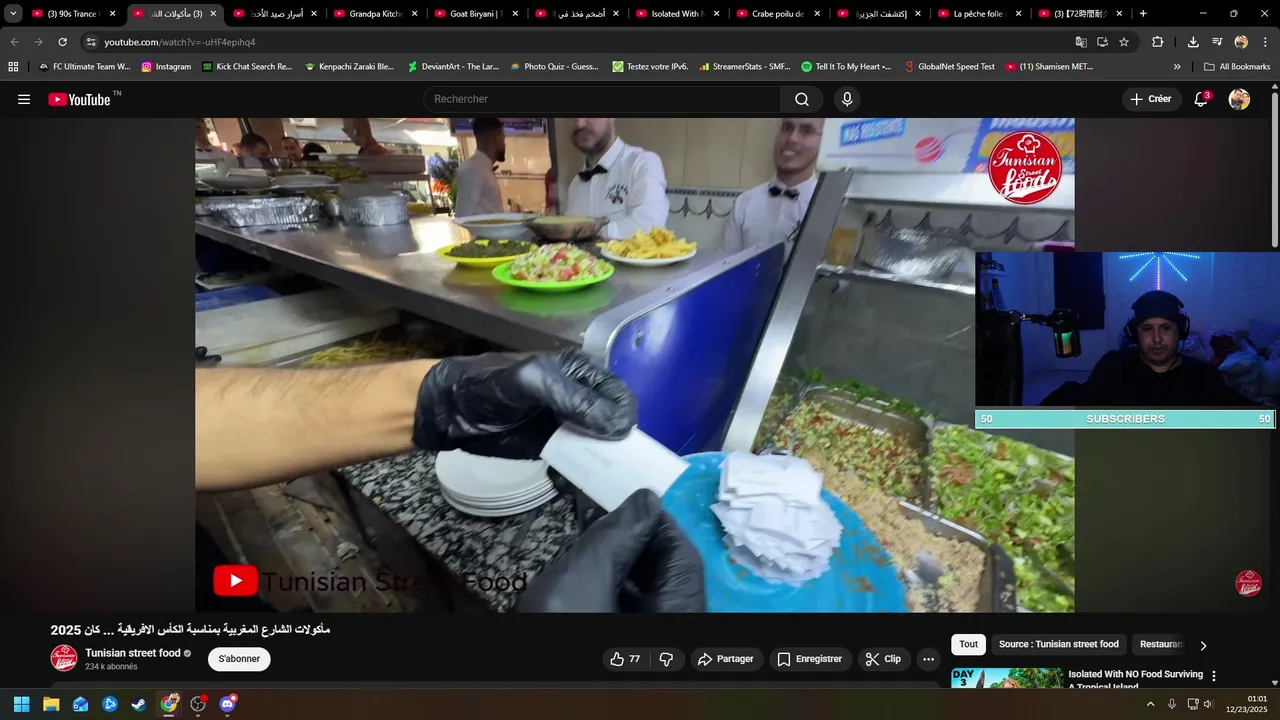
Task: Go back to previous page
Action: 14,42
